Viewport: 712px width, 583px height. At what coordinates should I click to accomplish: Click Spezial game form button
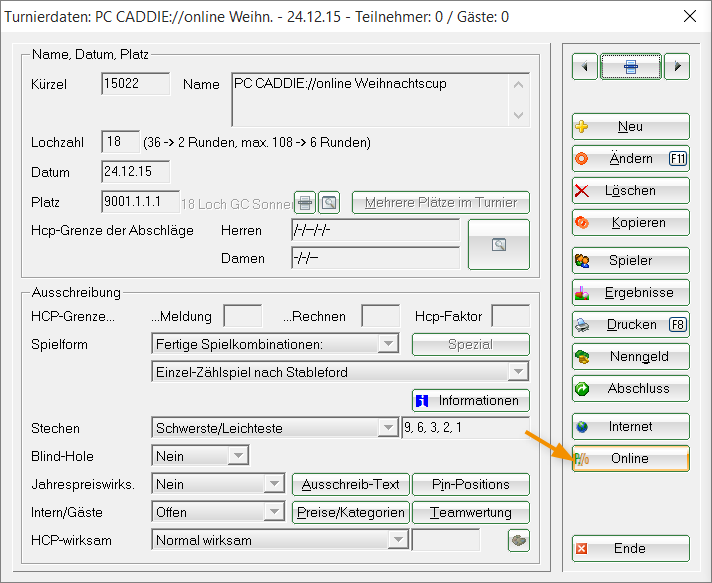[470, 344]
